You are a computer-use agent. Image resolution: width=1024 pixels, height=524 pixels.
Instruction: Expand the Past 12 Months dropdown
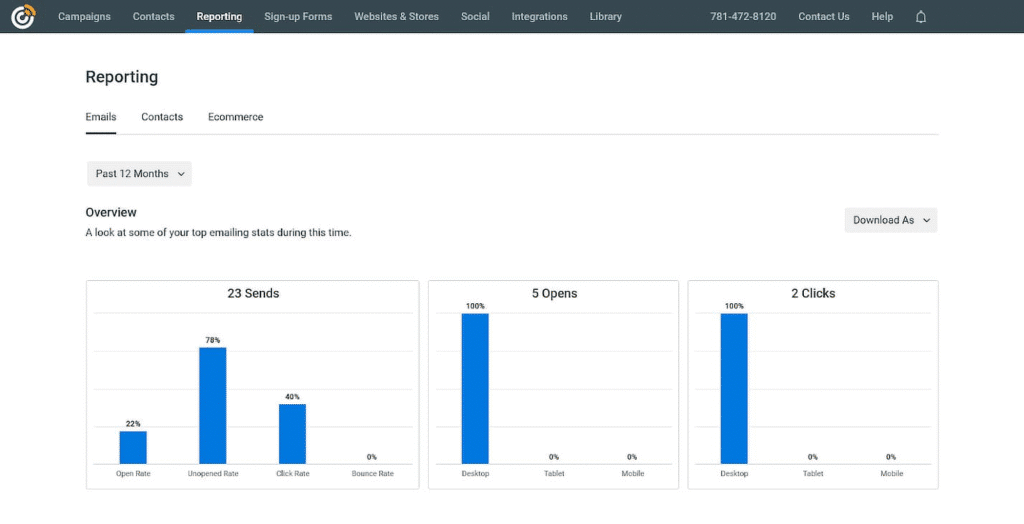click(x=139, y=174)
